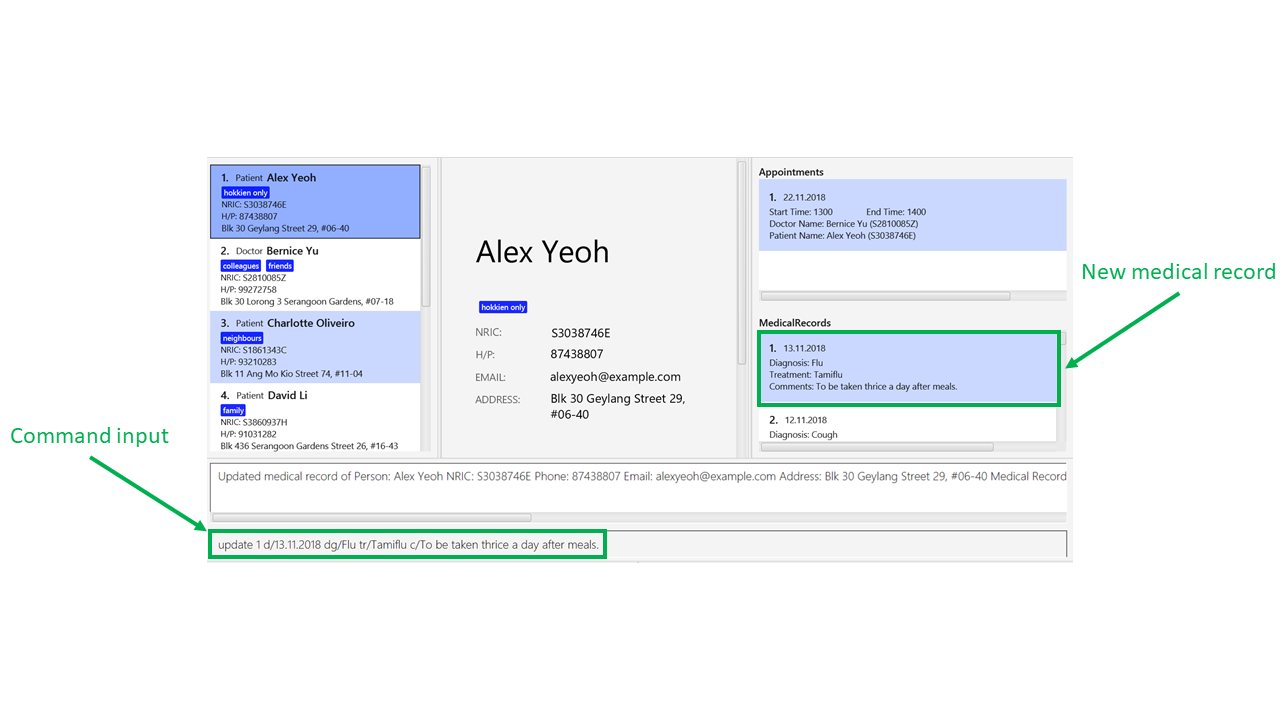Select medical record 1 dated 13.11.2018

908,369
